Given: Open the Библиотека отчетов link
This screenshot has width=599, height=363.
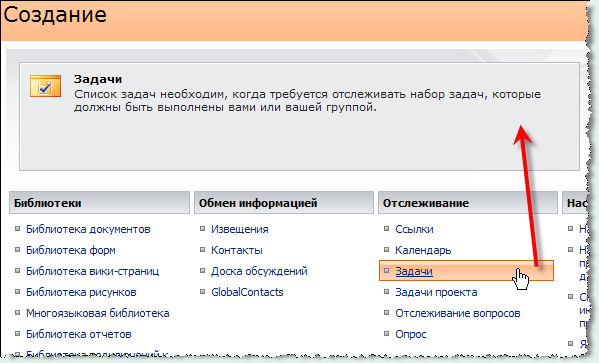Looking at the screenshot, I should click(79, 334).
